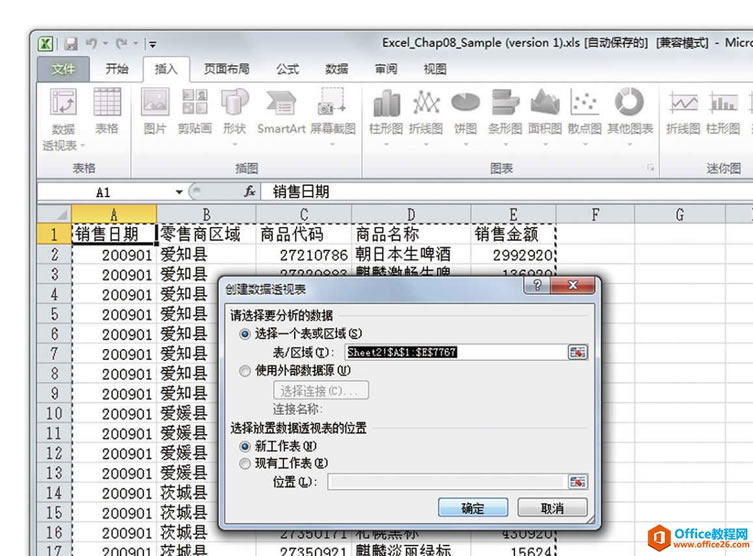This screenshot has height=556, width=753.
Task: Click cell B1 零售商区域
Action: pos(206,234)
